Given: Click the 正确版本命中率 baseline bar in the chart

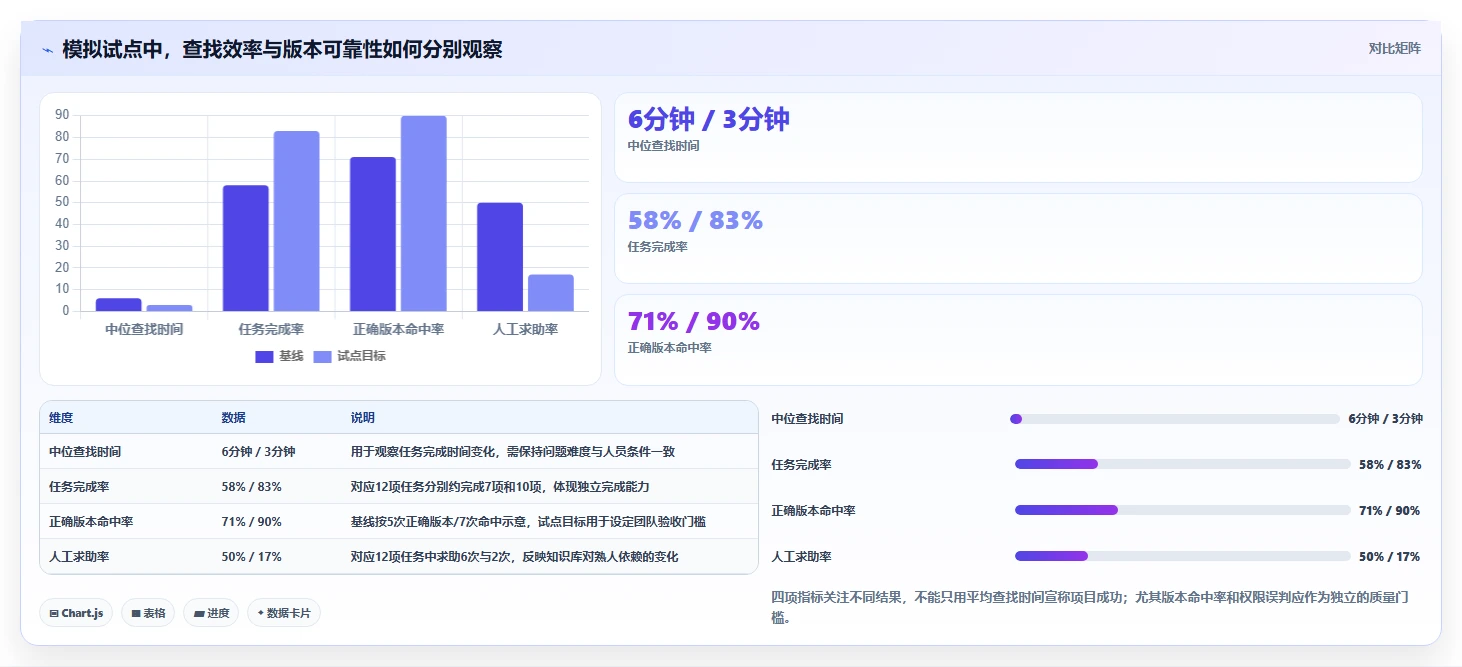Looking at the screenshot, I should tap(373, 234).
